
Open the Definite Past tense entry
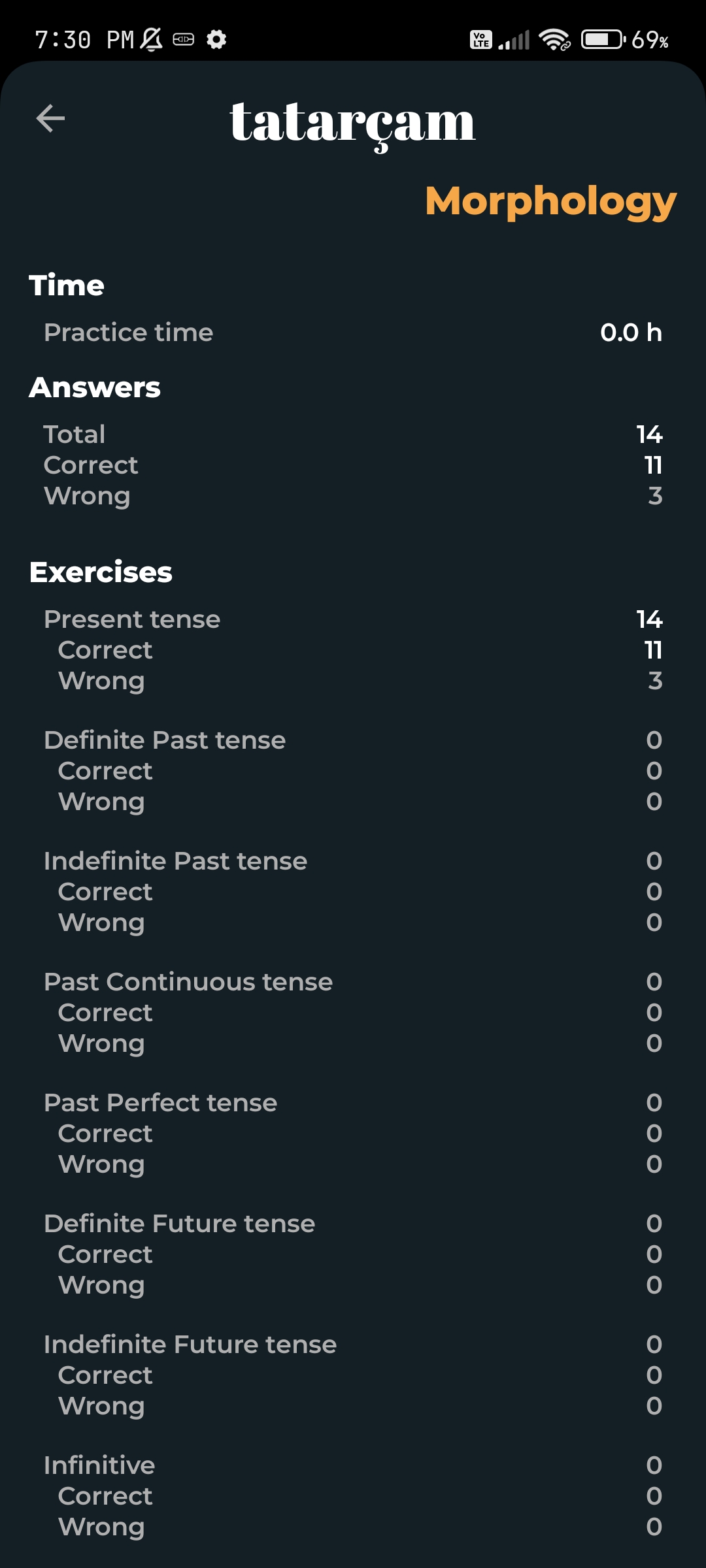coord(165,740)
